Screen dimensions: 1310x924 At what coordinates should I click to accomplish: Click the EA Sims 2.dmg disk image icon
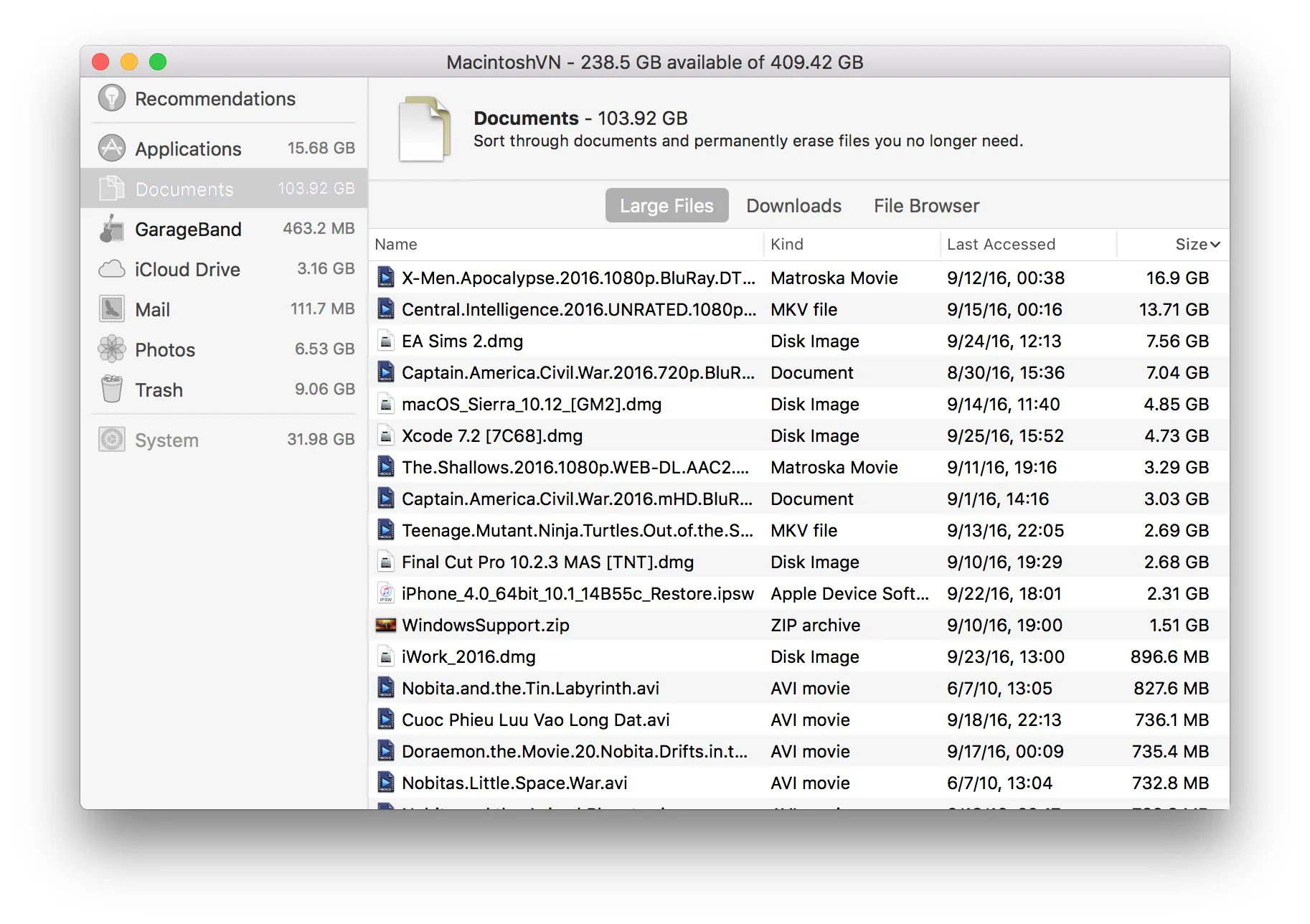coord(386,341)
